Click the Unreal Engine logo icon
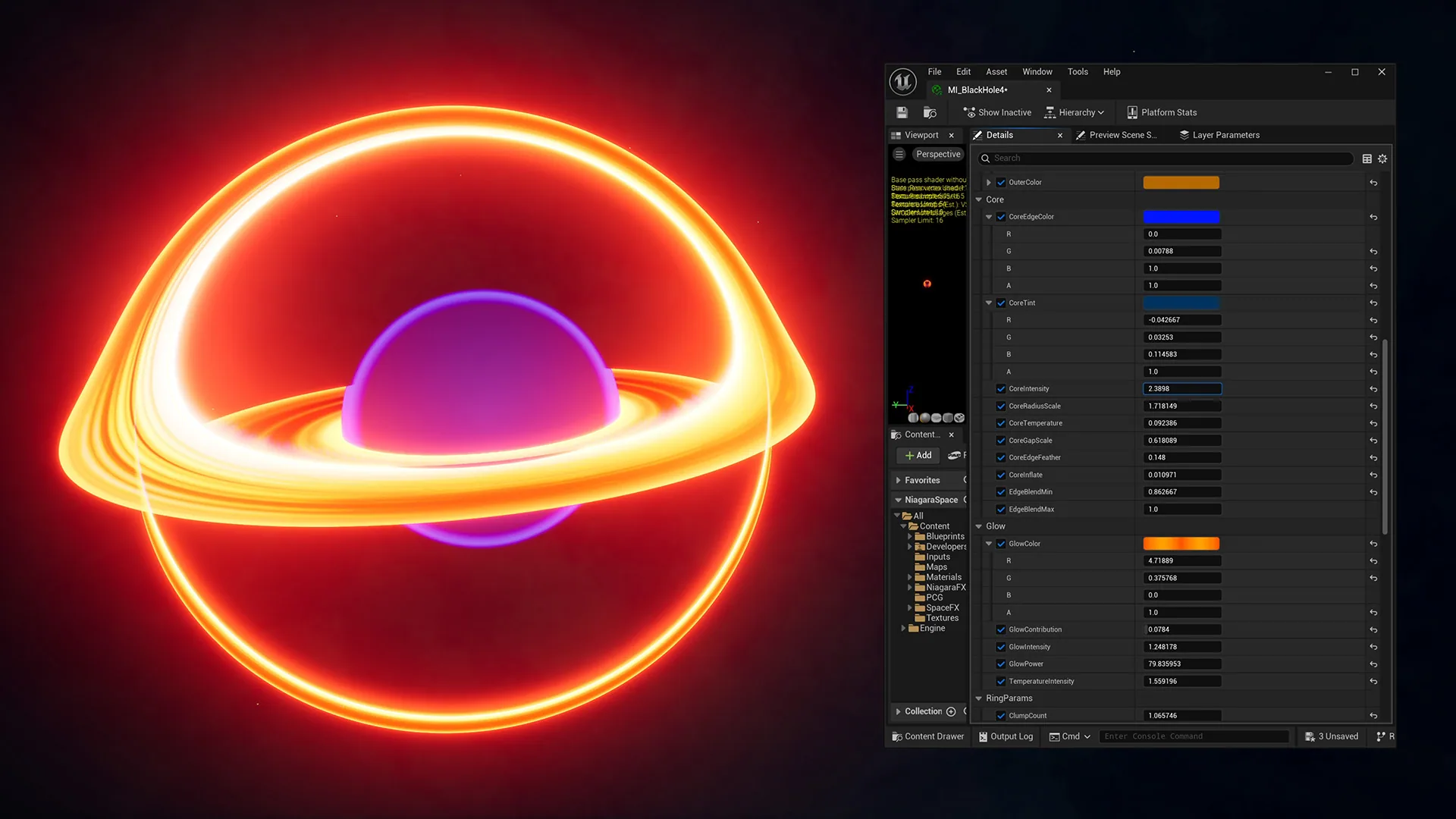The height and width of the screenshot is (819, 1456). [903, 81]
